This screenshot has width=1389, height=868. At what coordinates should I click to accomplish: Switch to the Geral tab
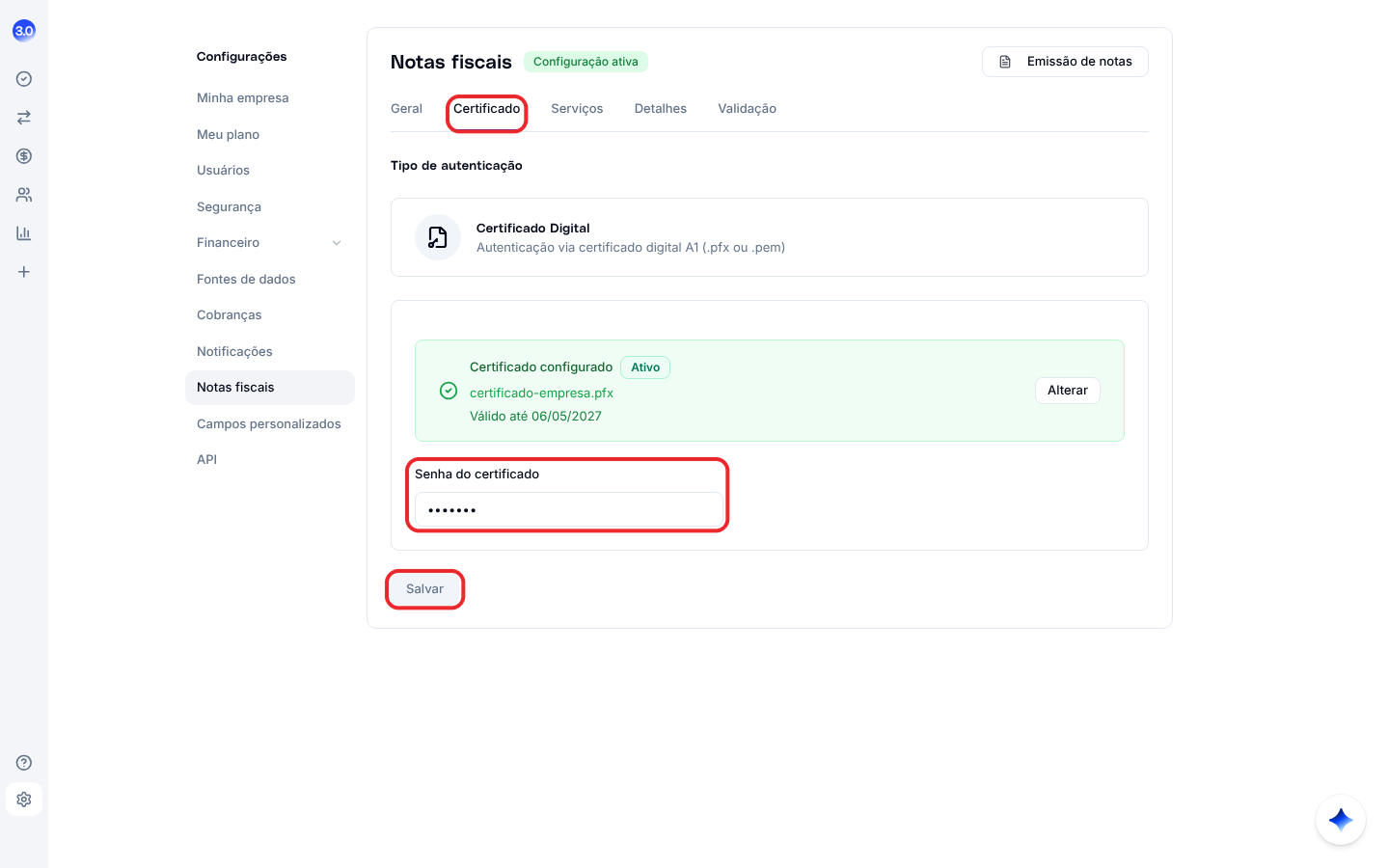click(406, 109)
